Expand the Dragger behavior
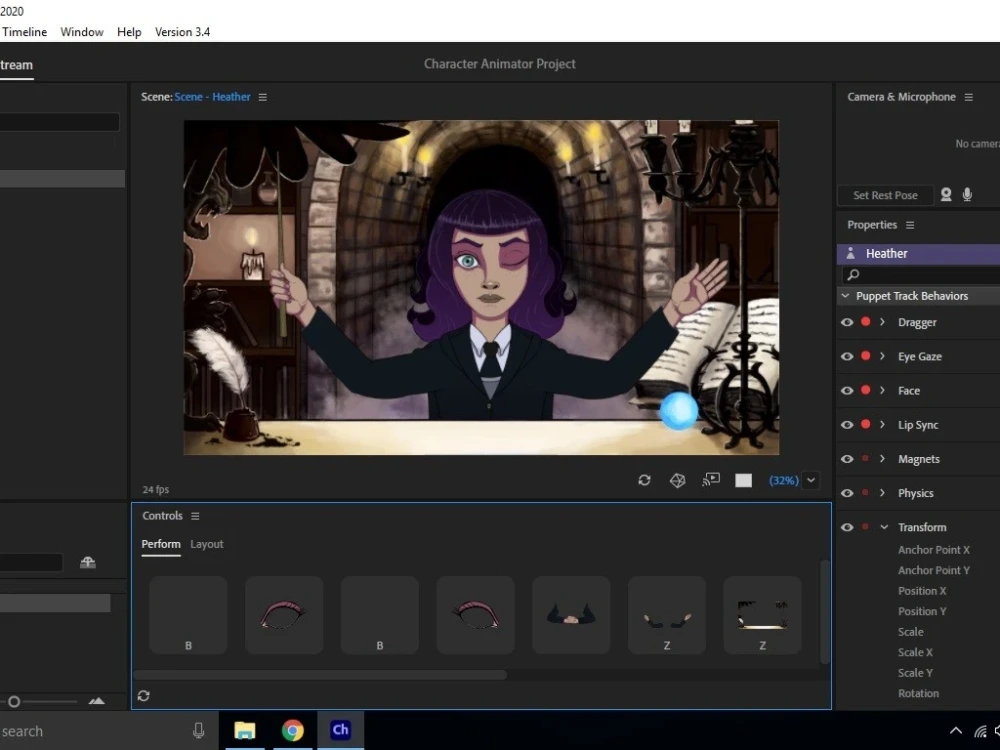 pyautogui.click(x=883, y=322)
